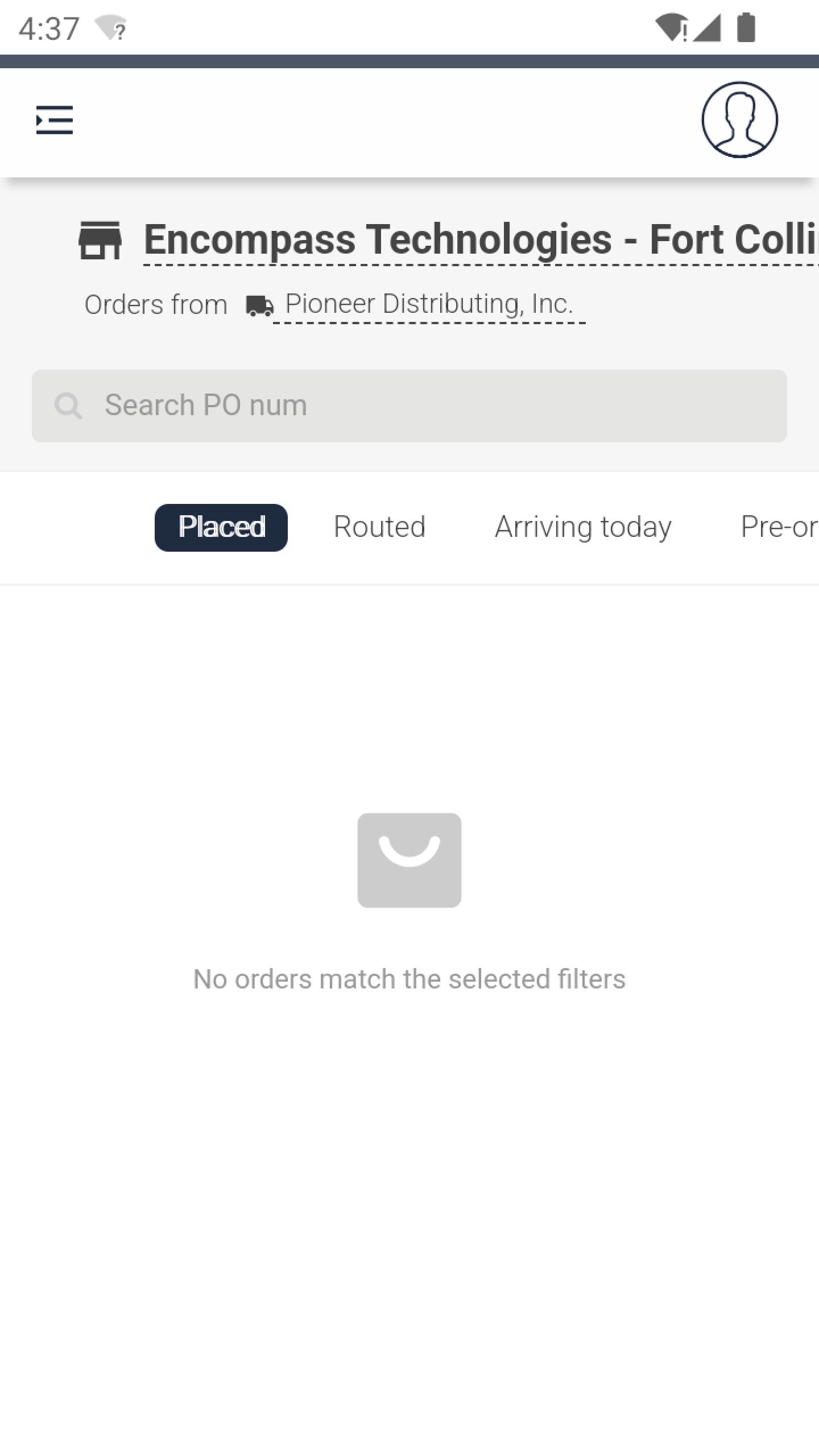Tap the clock in status bar
This screenshot has width=819, height=1456.
click(x=49, y=29)
